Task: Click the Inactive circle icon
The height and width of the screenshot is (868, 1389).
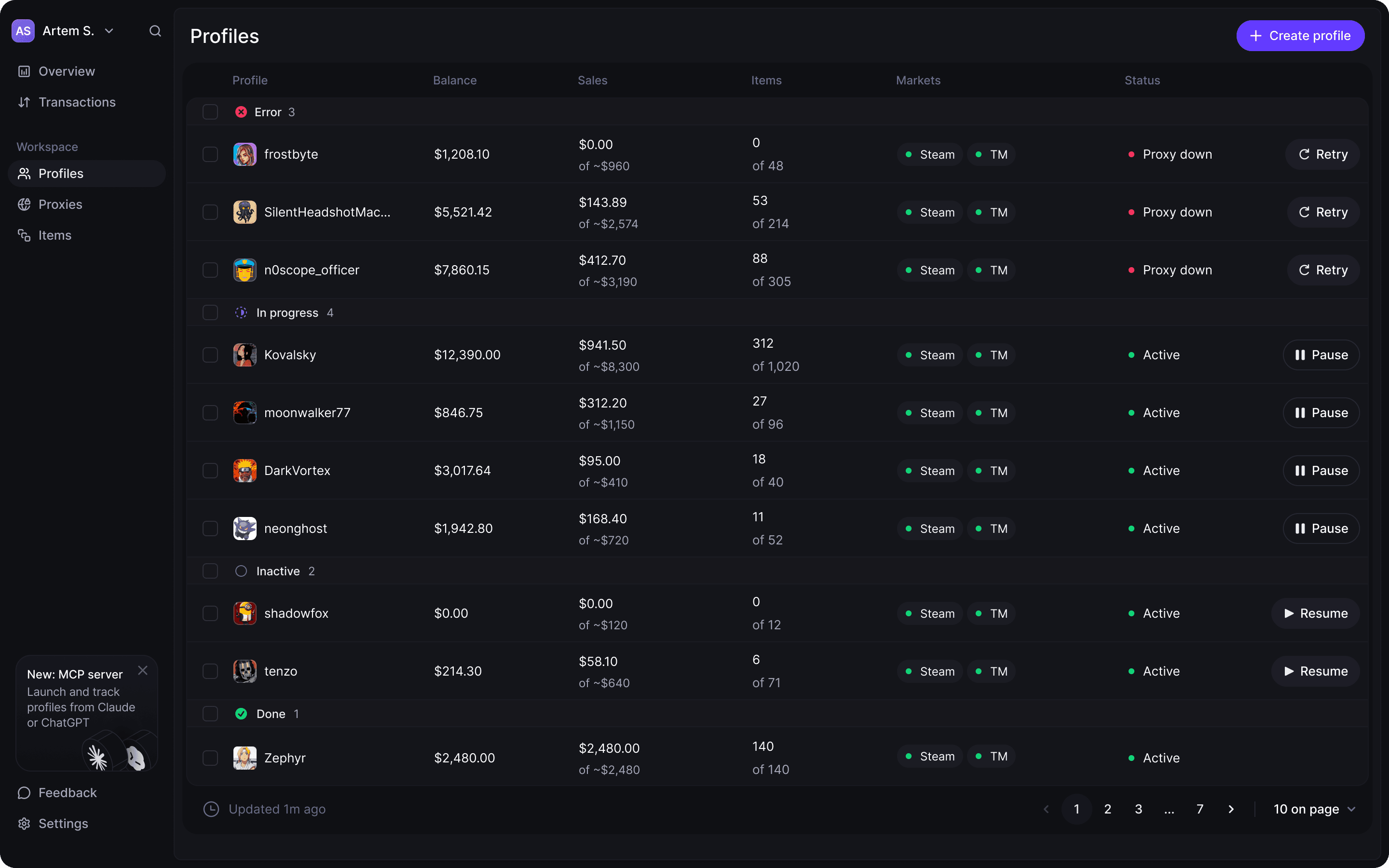Action: [x=241, y=571]
